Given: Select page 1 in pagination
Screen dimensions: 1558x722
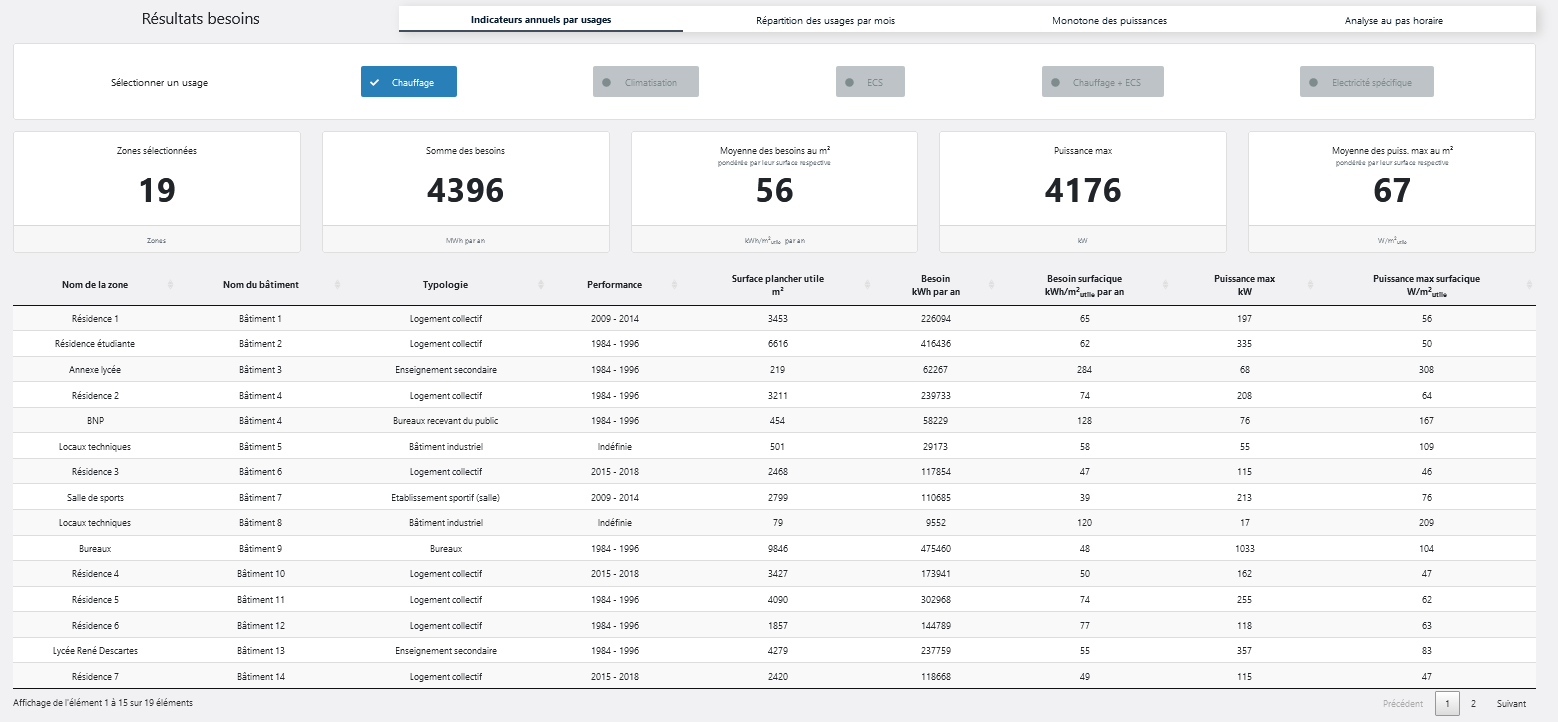Looking at the screenshot, I should pyautogui.click(x=1447, y=704).
